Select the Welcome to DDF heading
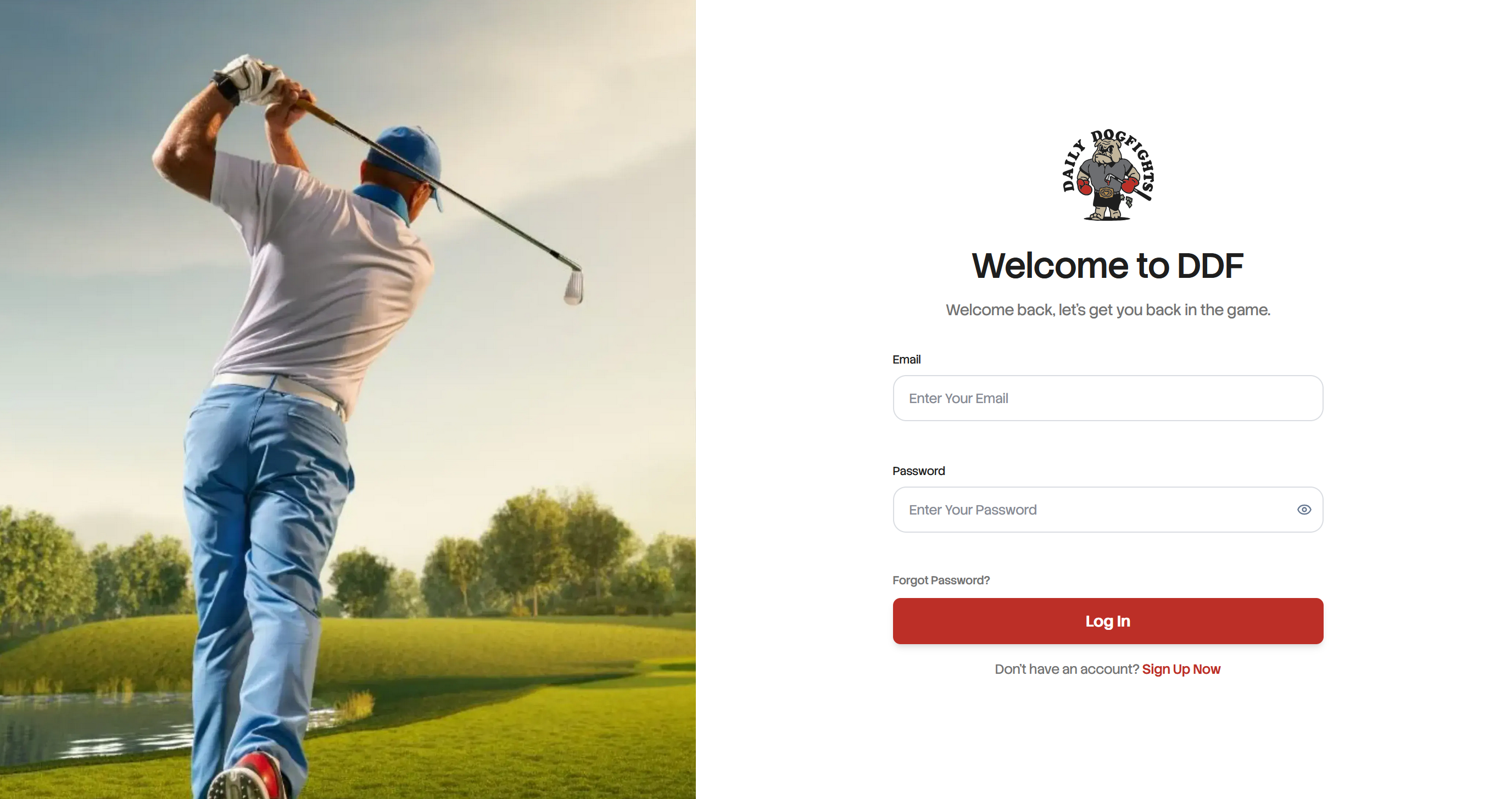This screenshot has width=1512, height=799. 1108,265
